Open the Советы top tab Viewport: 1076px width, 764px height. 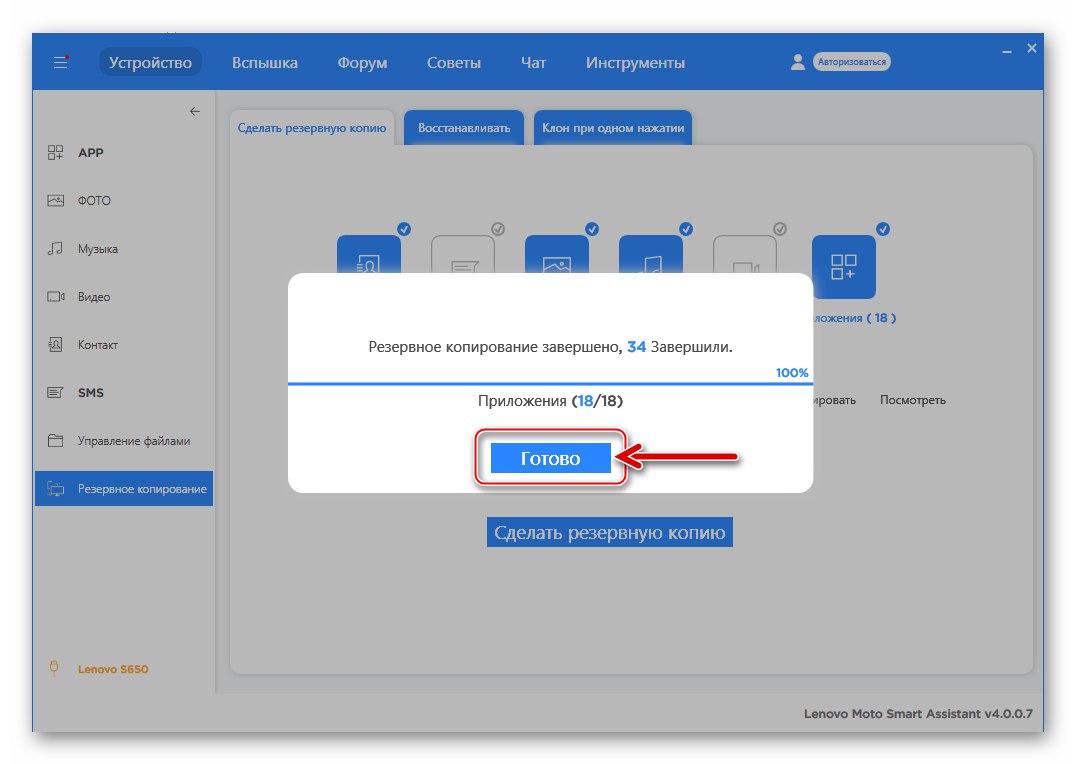pyautogui.click(x=454, y=62)
